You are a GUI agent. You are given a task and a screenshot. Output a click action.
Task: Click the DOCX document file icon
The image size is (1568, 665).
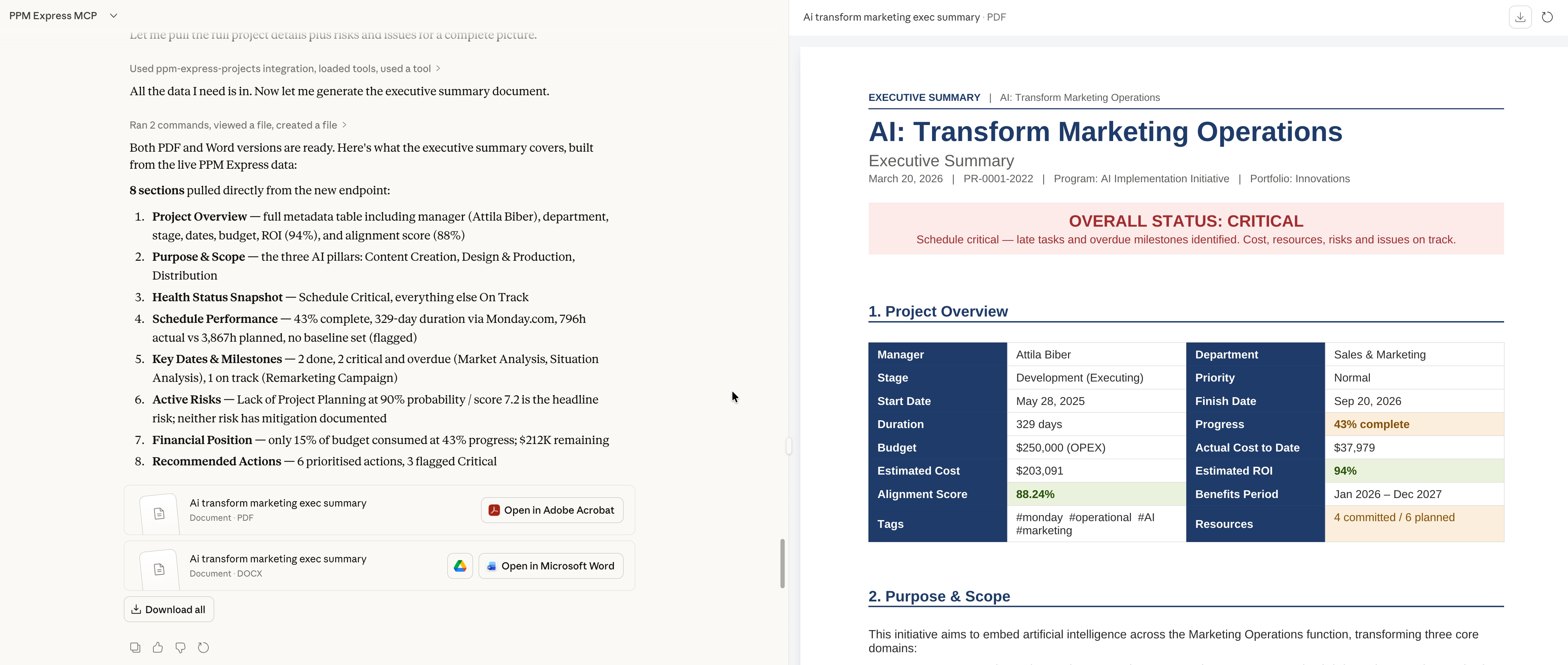click(159, 569)
